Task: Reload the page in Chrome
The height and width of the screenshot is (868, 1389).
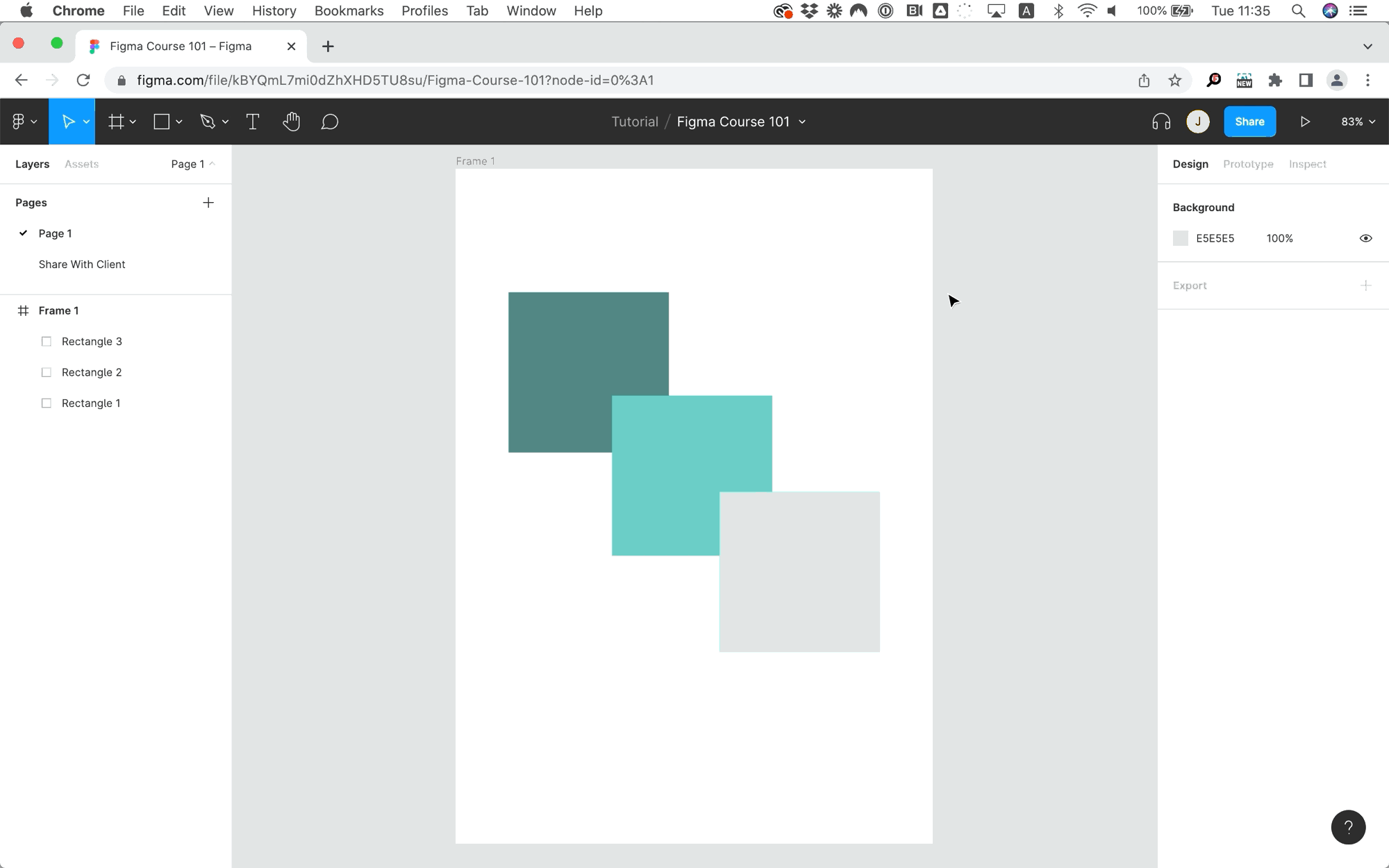Action: tap(83, 81)
